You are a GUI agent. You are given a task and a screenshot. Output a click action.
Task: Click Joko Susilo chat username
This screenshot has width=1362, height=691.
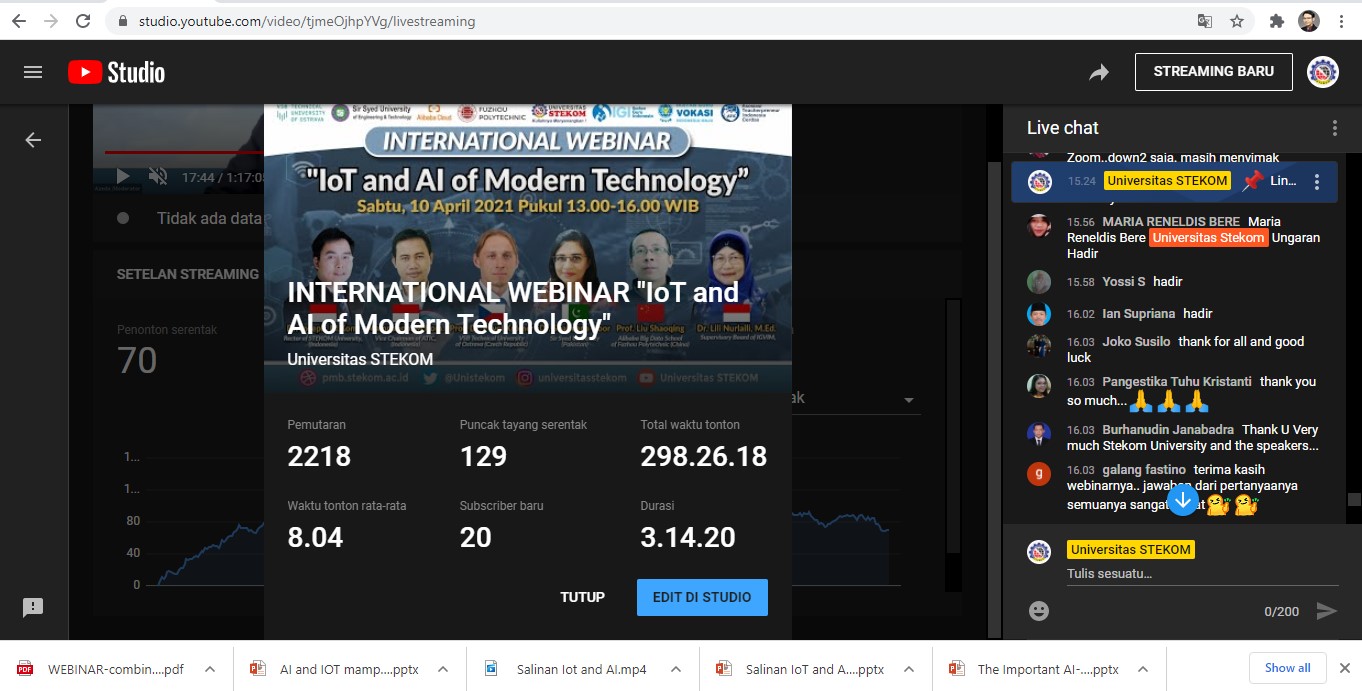[x=1136, y=342]
